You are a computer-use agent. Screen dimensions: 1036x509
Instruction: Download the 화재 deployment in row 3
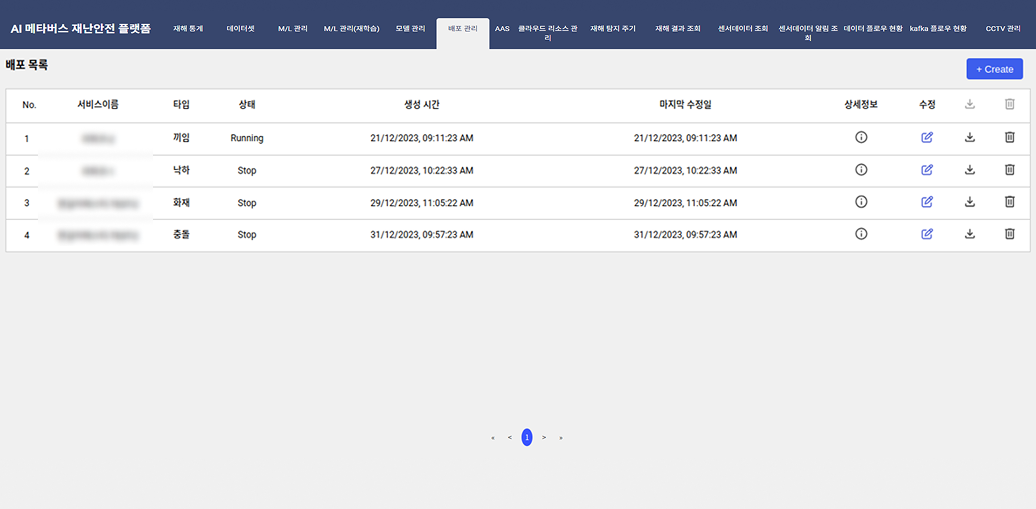point(970,202)
